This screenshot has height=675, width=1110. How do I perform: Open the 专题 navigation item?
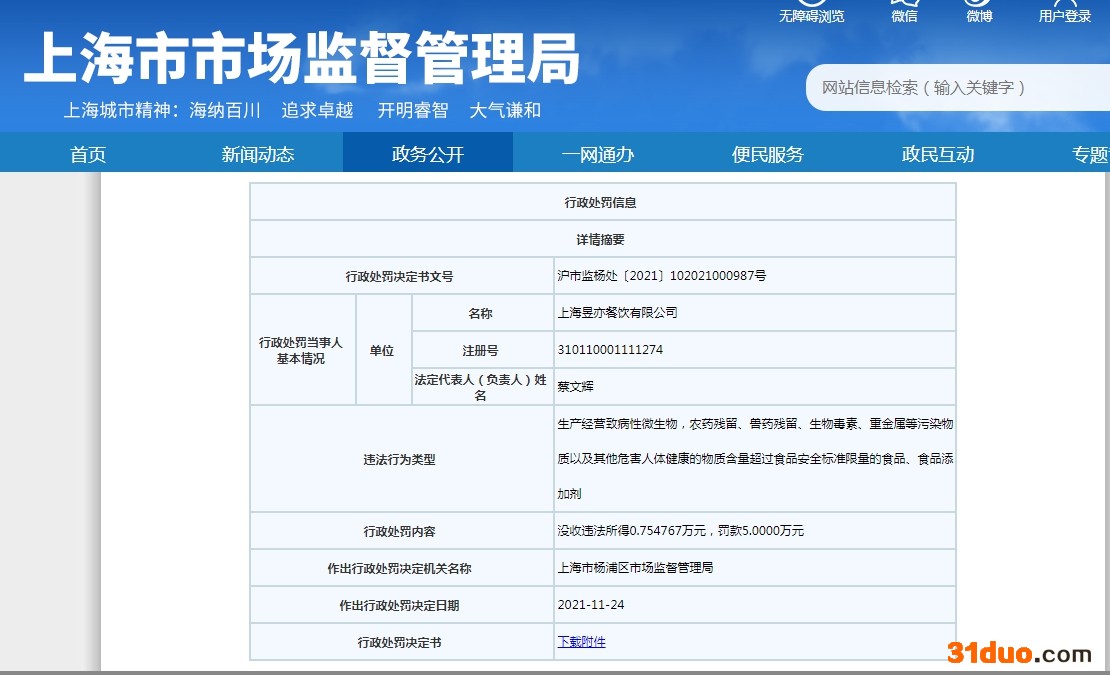coord(1090,154)
